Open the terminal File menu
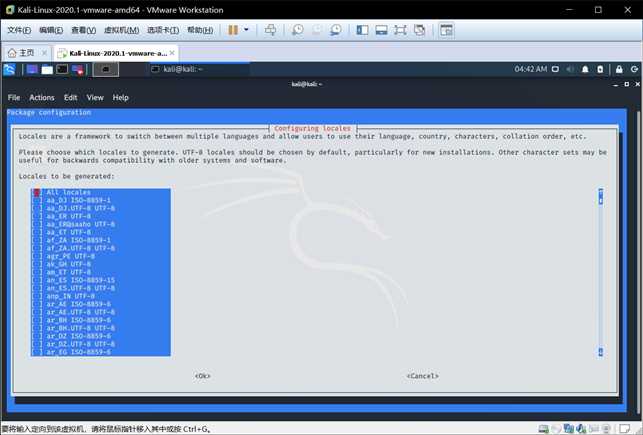 click(14, 98)
